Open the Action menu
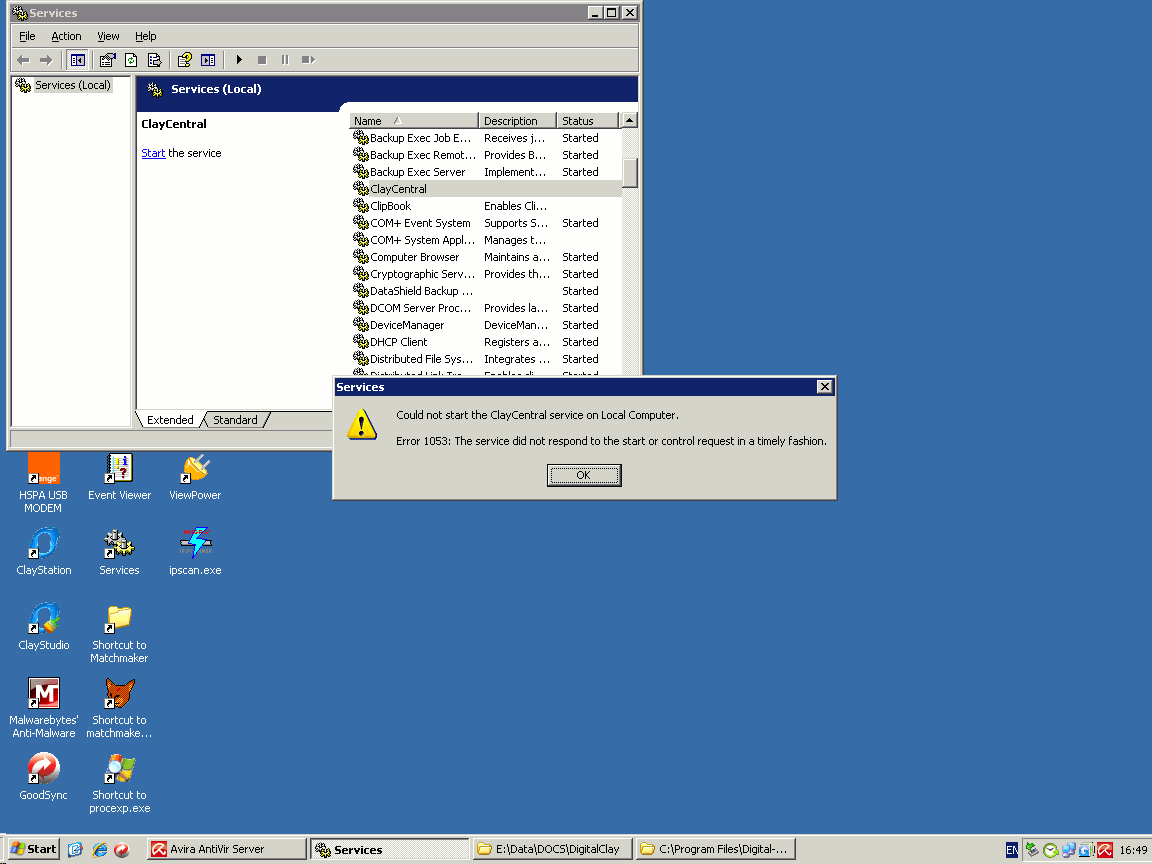This screenshot has height=864, width=1152. [x=66, y=36]
